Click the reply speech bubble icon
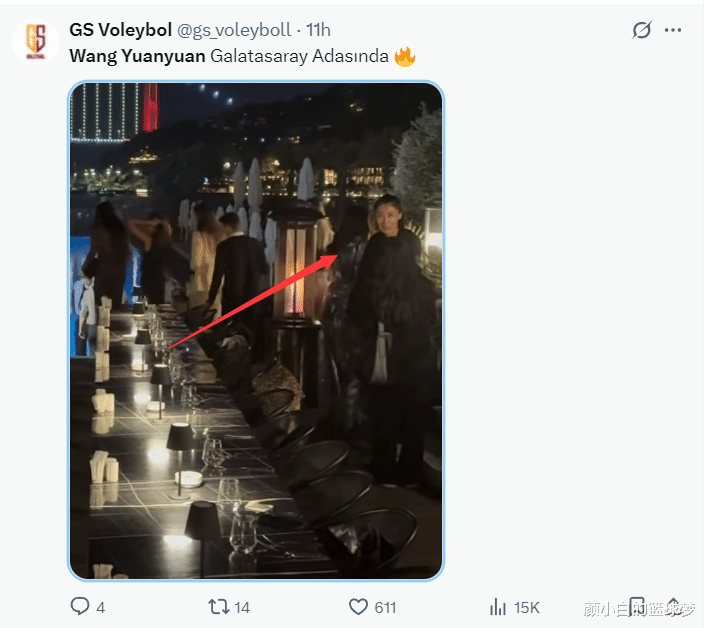Screen dimensions: 704x628 coord(80,606)
